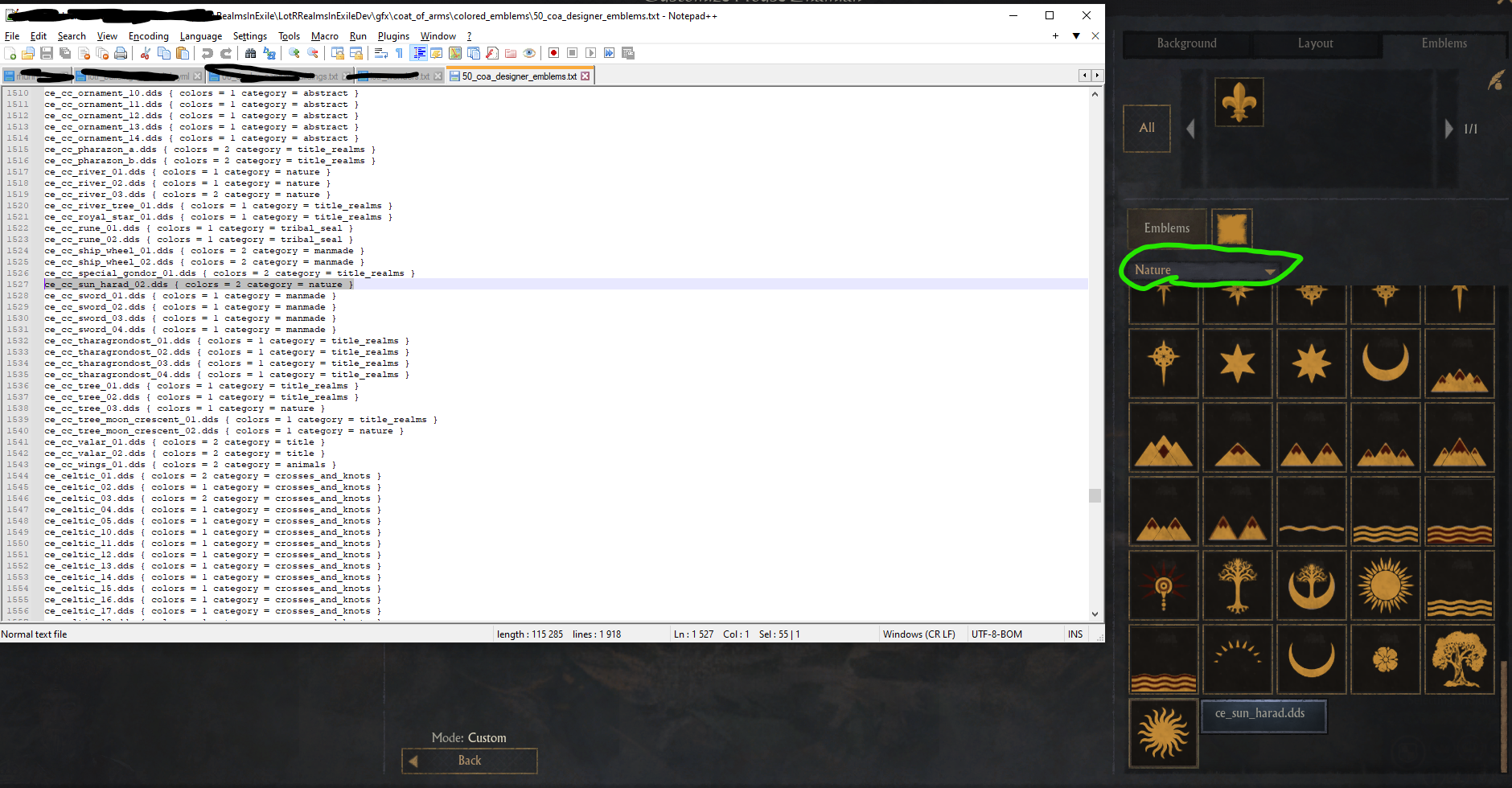Screen dimensions: 1512x788
Task: Click the Copy icon in the toolbar
Action: click(x=164, y=53)
